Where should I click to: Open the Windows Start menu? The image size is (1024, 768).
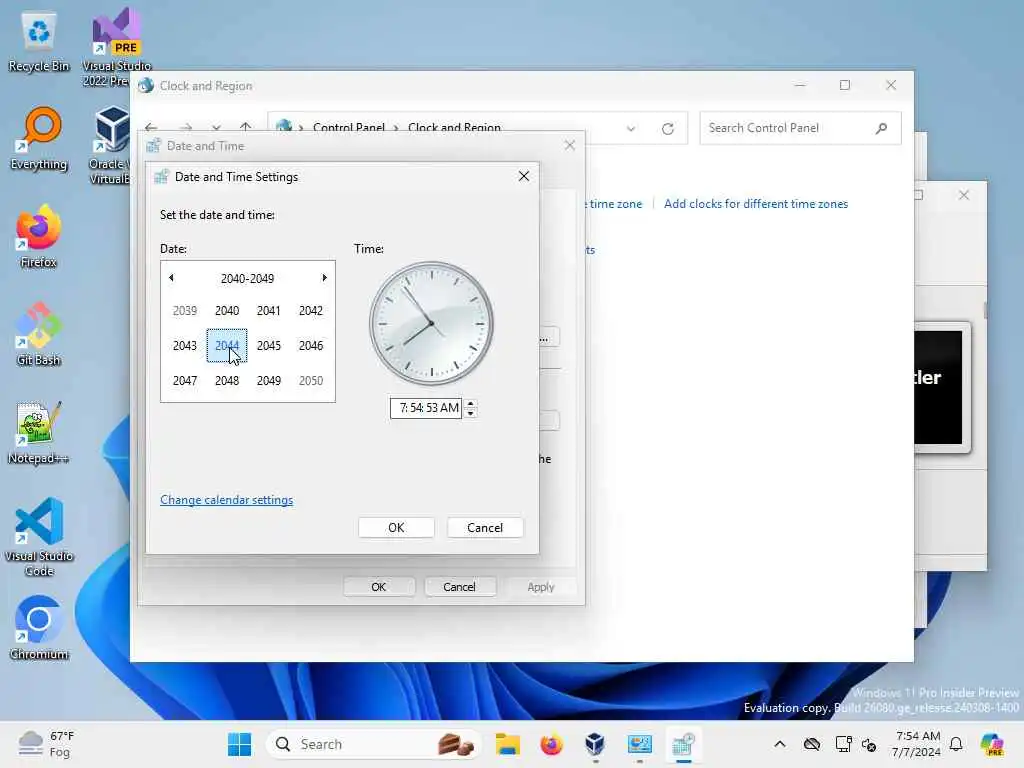(239, 744)
